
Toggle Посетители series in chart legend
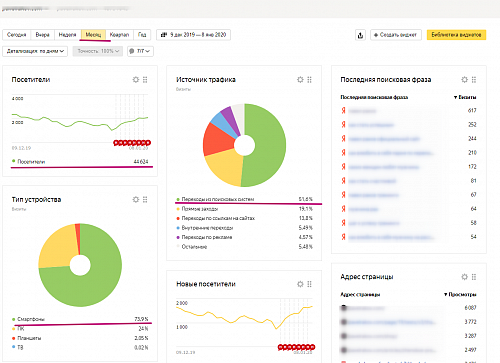(28, 162)
